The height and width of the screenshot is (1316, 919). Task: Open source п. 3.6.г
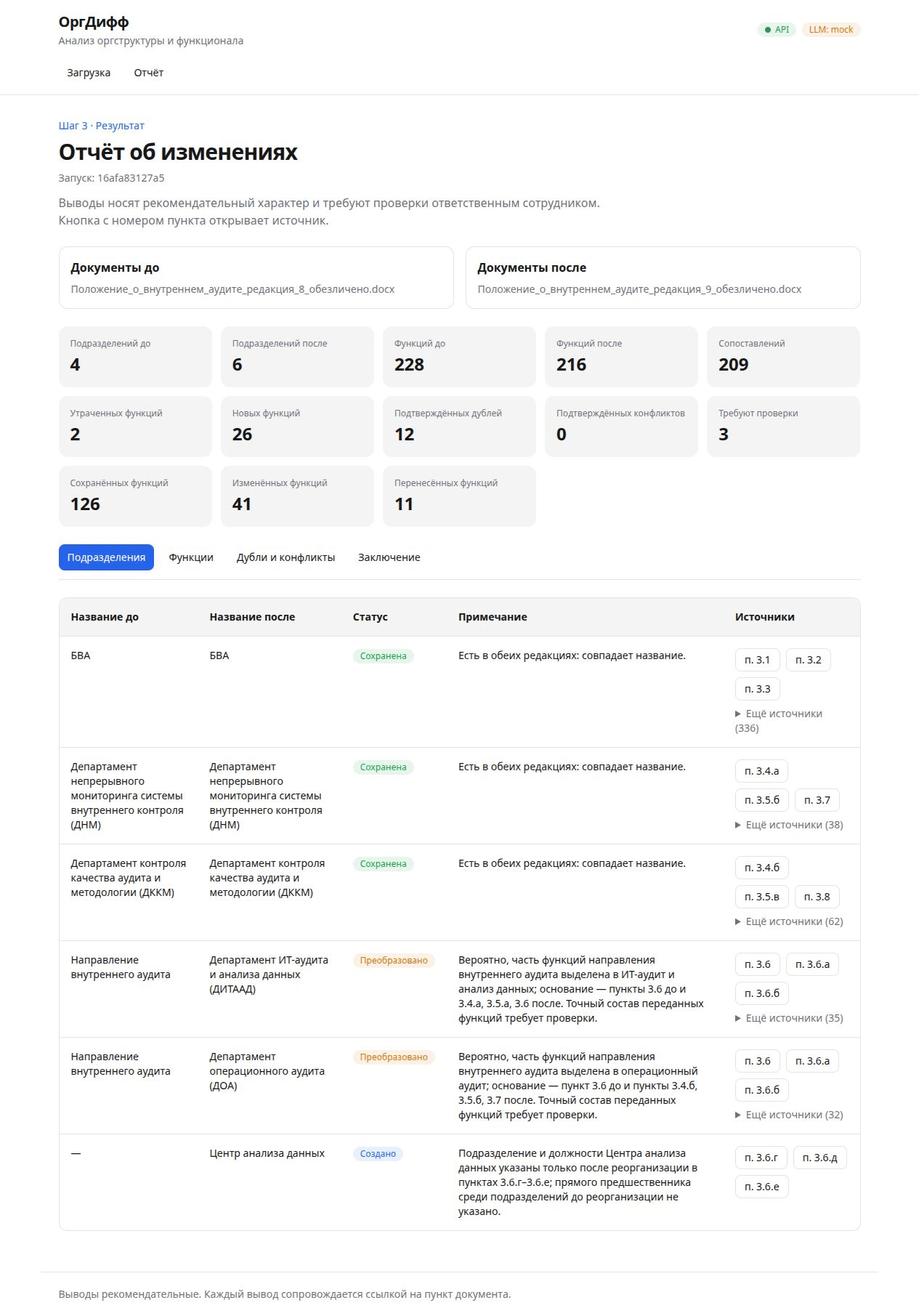pos(761,1158)
